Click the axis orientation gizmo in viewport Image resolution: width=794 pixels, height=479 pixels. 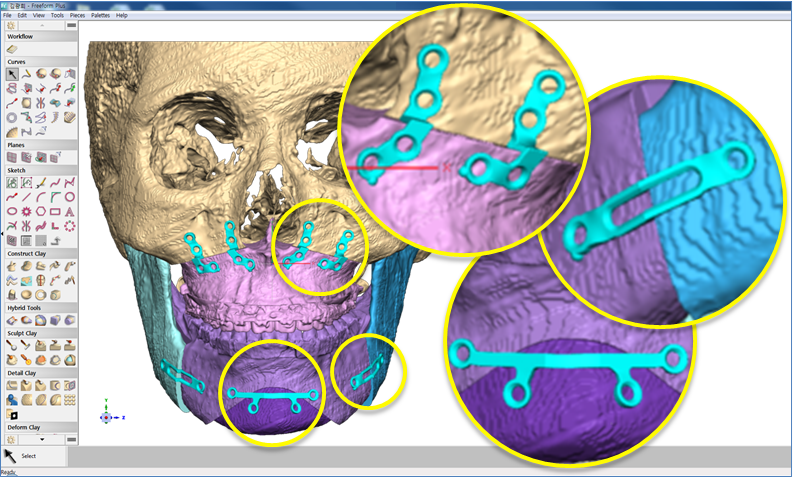coord(107,416)
